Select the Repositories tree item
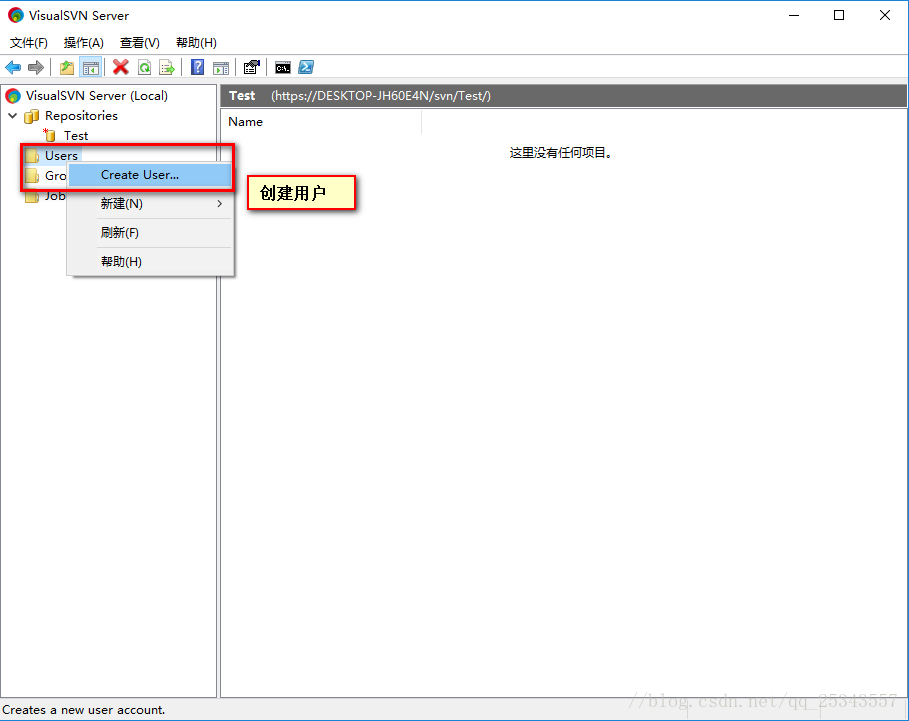This screenshot has height=721, width=909. 81,116
